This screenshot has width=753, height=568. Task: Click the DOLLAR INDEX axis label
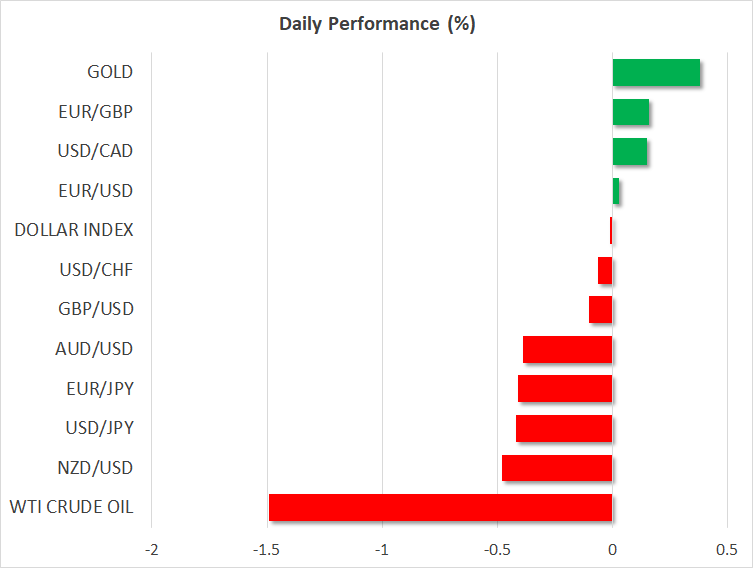click(74, 230)
